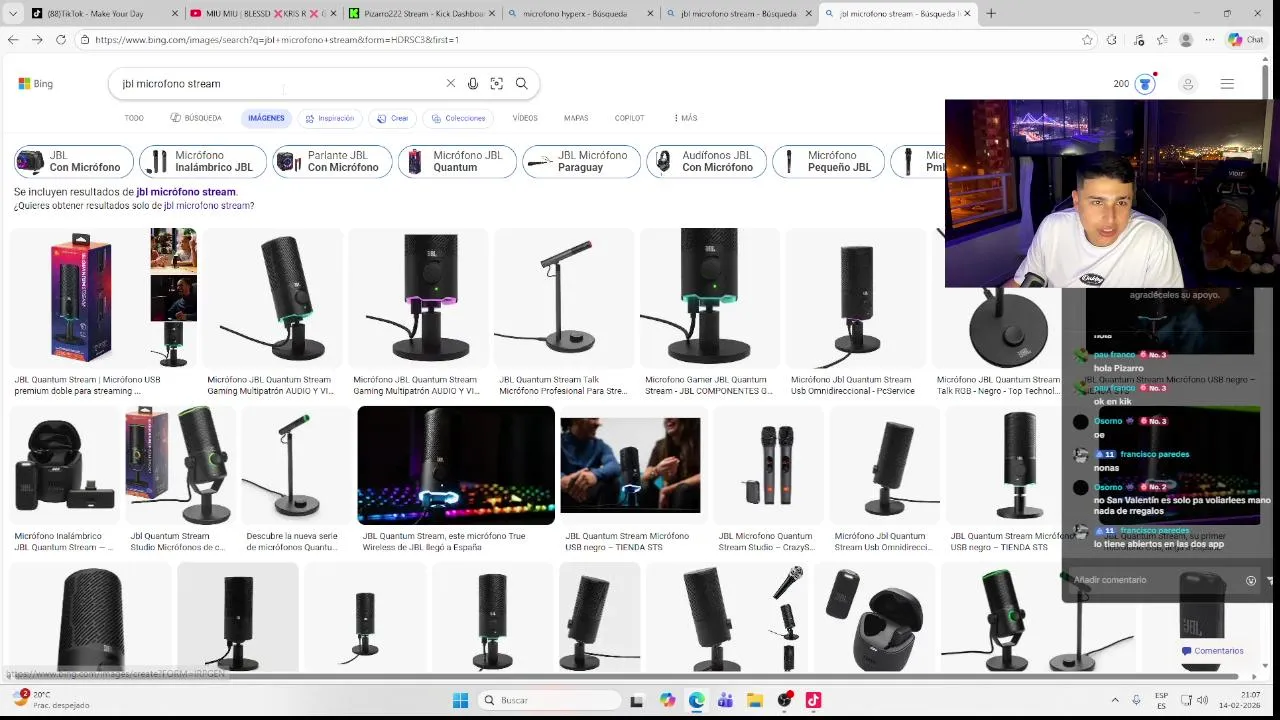Open the browser profile avatar in toolbar
The image size is (1280, 720).
click(x=1186, y=40)
